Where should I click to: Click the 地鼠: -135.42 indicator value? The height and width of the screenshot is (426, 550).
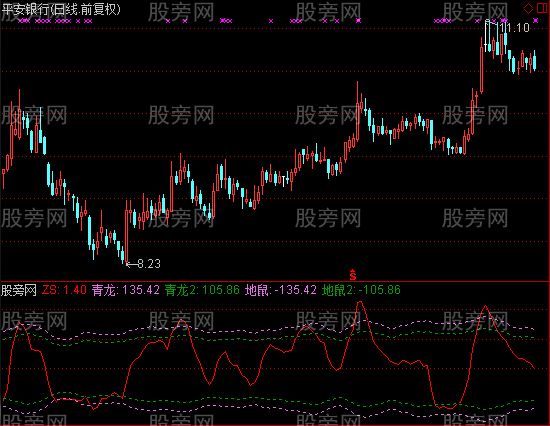[x=281, y=290]
